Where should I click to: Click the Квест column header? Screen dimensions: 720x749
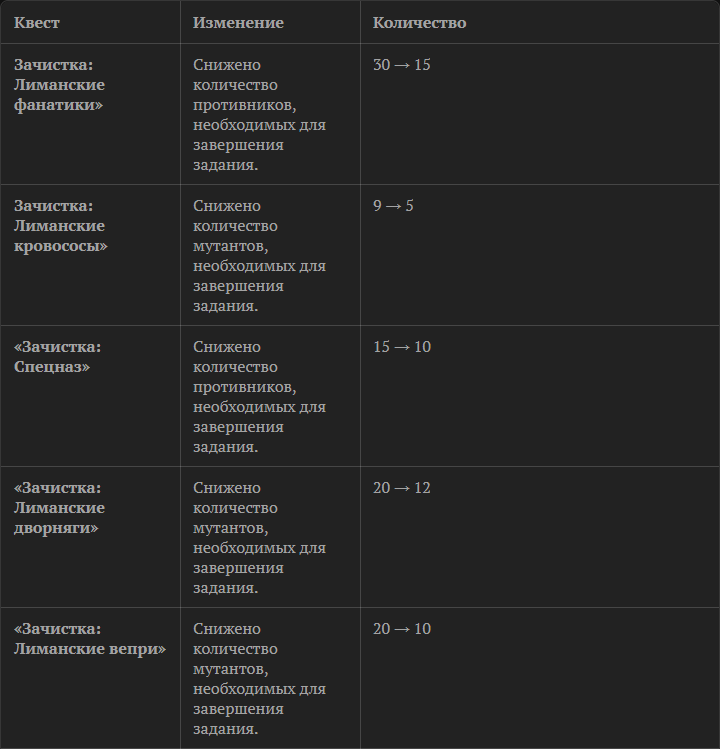(37, 22)
